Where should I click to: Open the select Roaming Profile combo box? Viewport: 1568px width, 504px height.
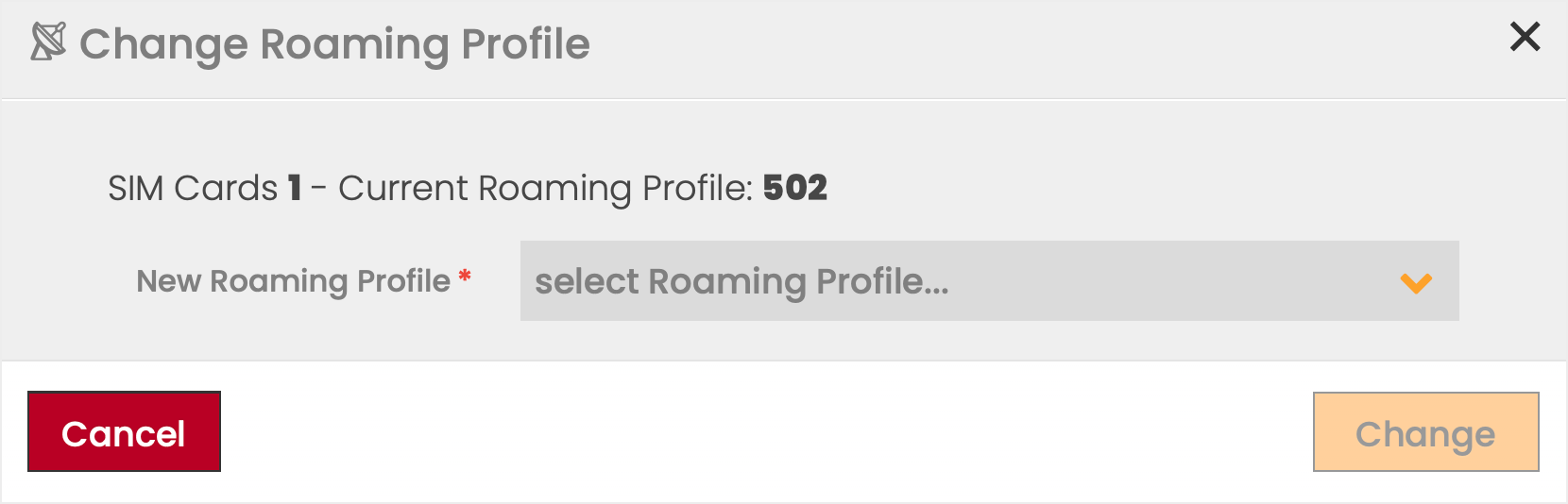point(988,281)
